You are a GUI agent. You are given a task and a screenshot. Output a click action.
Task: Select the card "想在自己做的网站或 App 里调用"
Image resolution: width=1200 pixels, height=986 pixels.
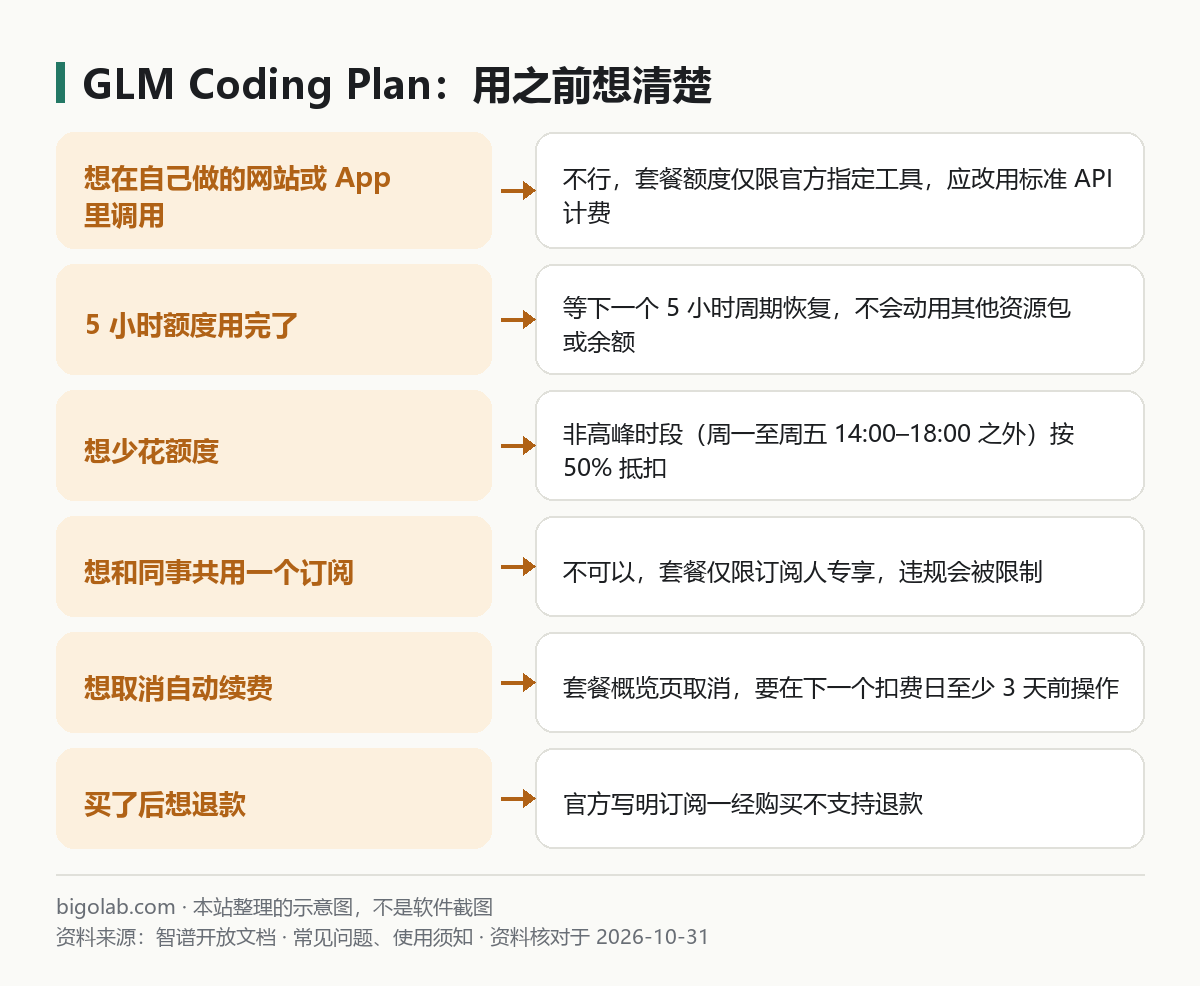click(274, 190)
